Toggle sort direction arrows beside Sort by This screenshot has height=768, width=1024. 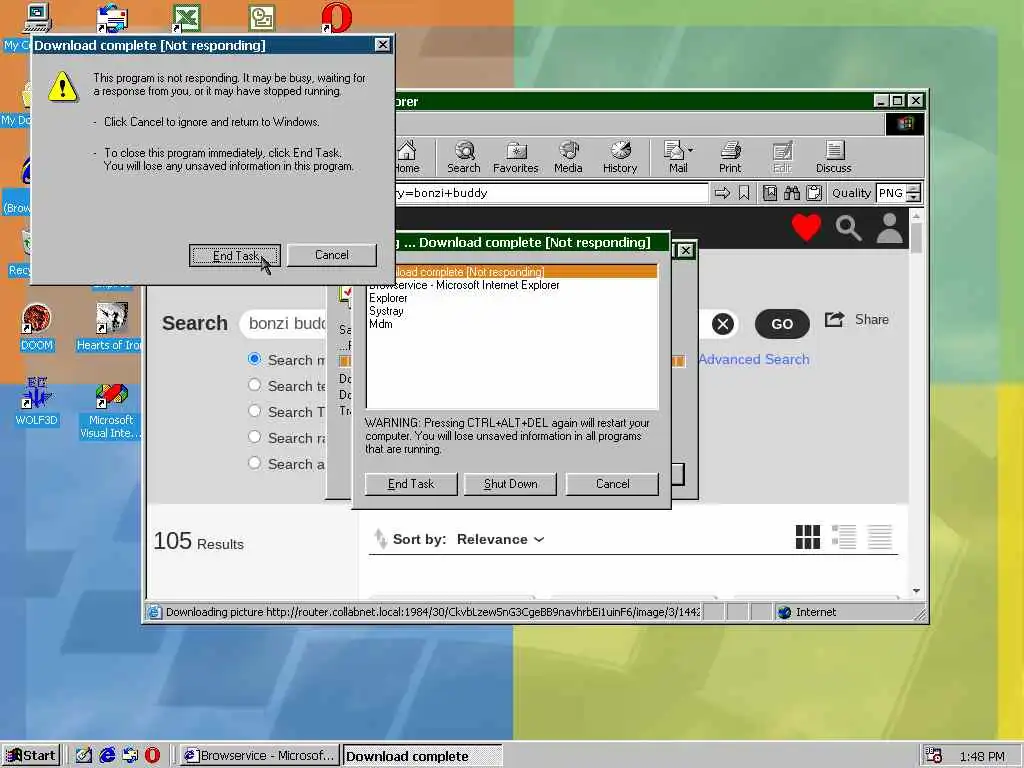380,539
